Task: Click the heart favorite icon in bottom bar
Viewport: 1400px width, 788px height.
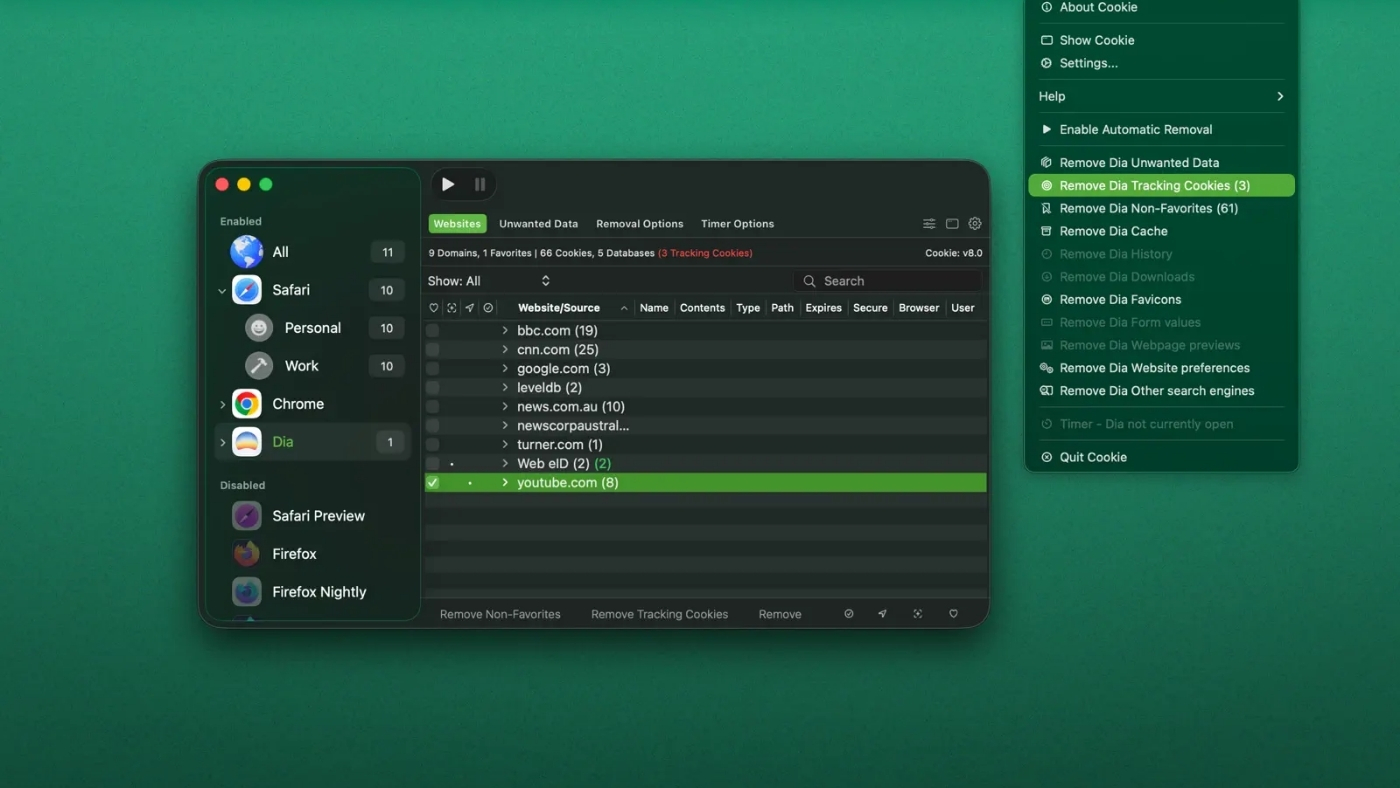Action: click(953, 614)
